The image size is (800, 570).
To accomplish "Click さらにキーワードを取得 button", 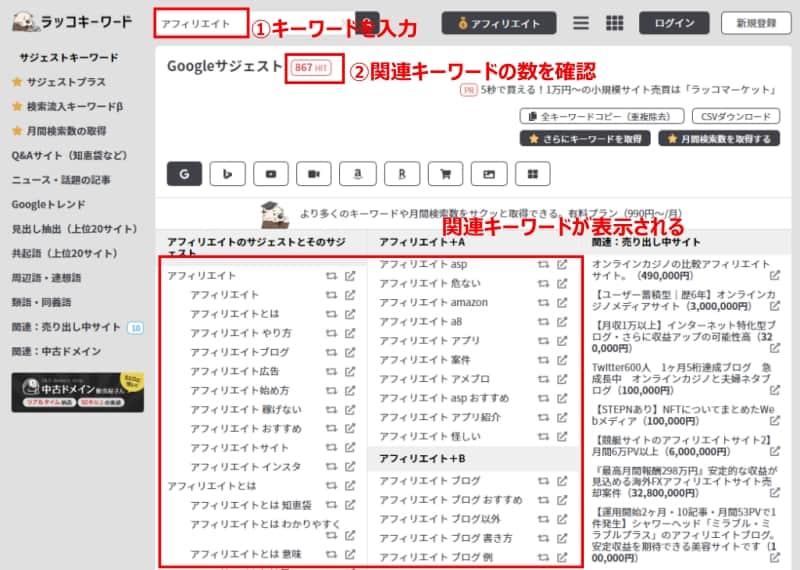I will (585, 139).
